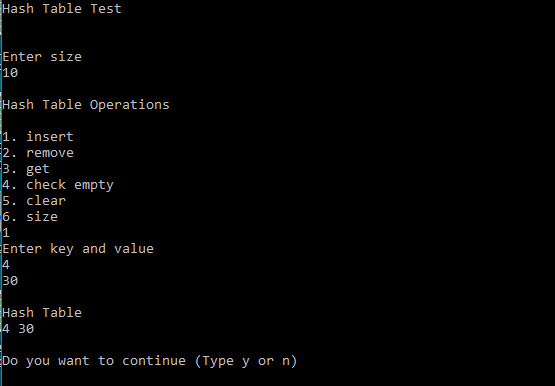The width and height of the screenshot is (555, 386).
Task: Click the 'Hash Table' output heading
Action: (x=42, y=313)
